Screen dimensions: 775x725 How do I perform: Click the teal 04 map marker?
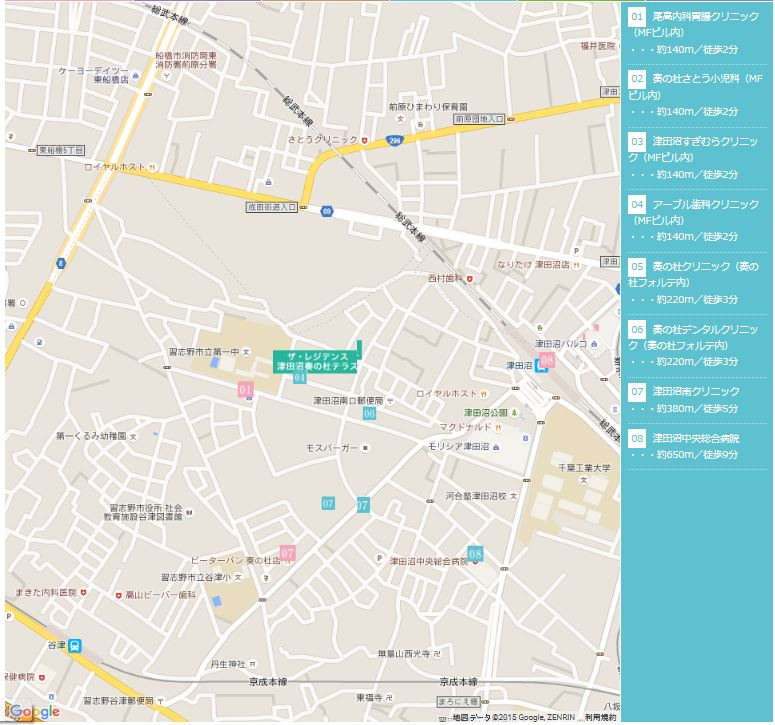point(299,377)
